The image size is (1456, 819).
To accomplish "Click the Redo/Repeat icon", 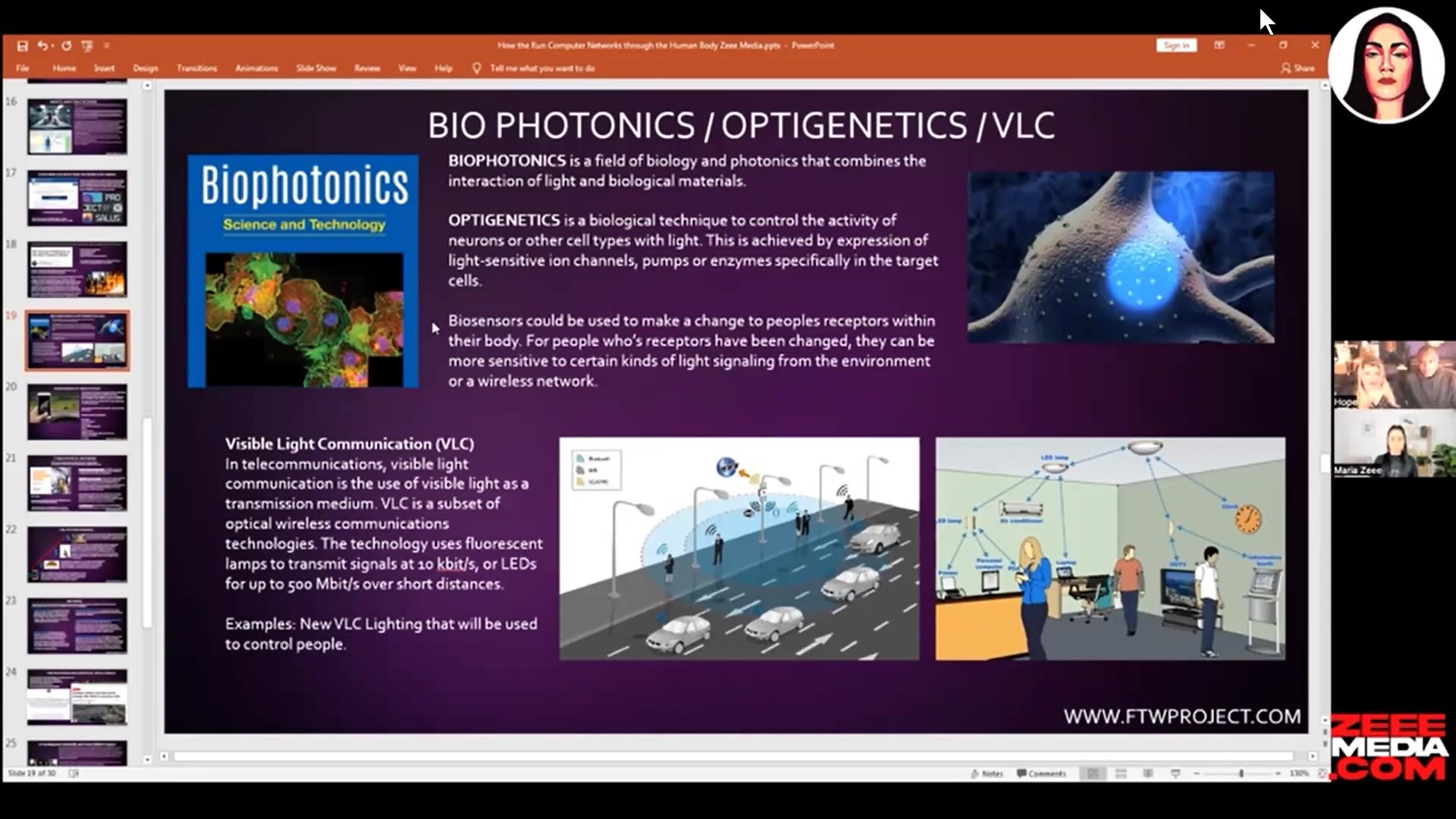I will [67, 45].
